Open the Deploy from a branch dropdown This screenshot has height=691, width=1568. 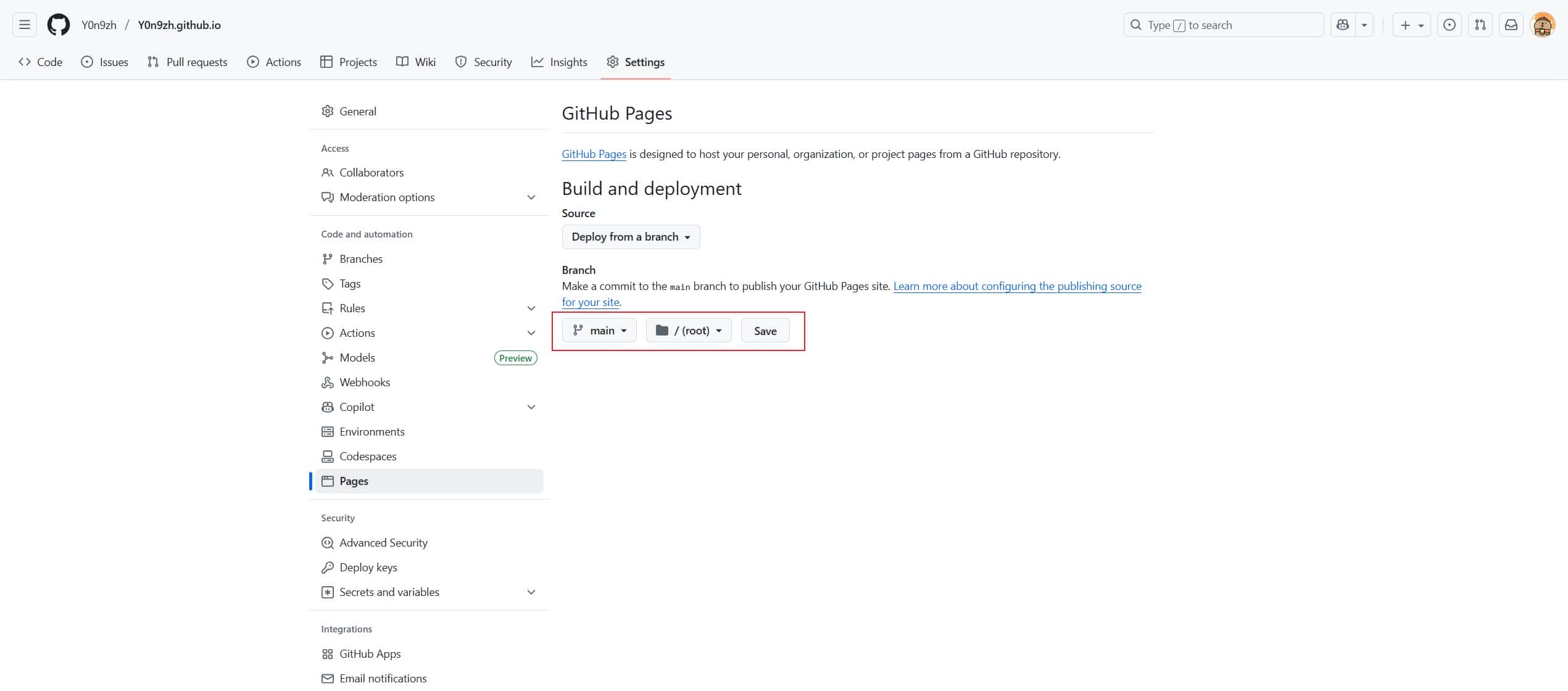pos(631,237)
